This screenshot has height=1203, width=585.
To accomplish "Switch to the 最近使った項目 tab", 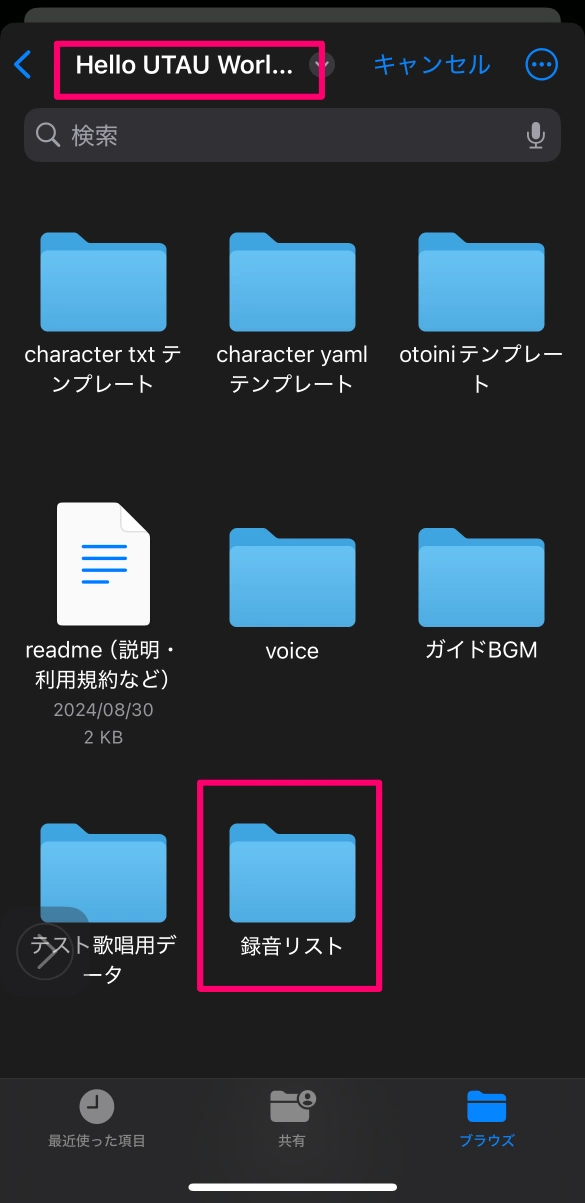I will 97,1118.
